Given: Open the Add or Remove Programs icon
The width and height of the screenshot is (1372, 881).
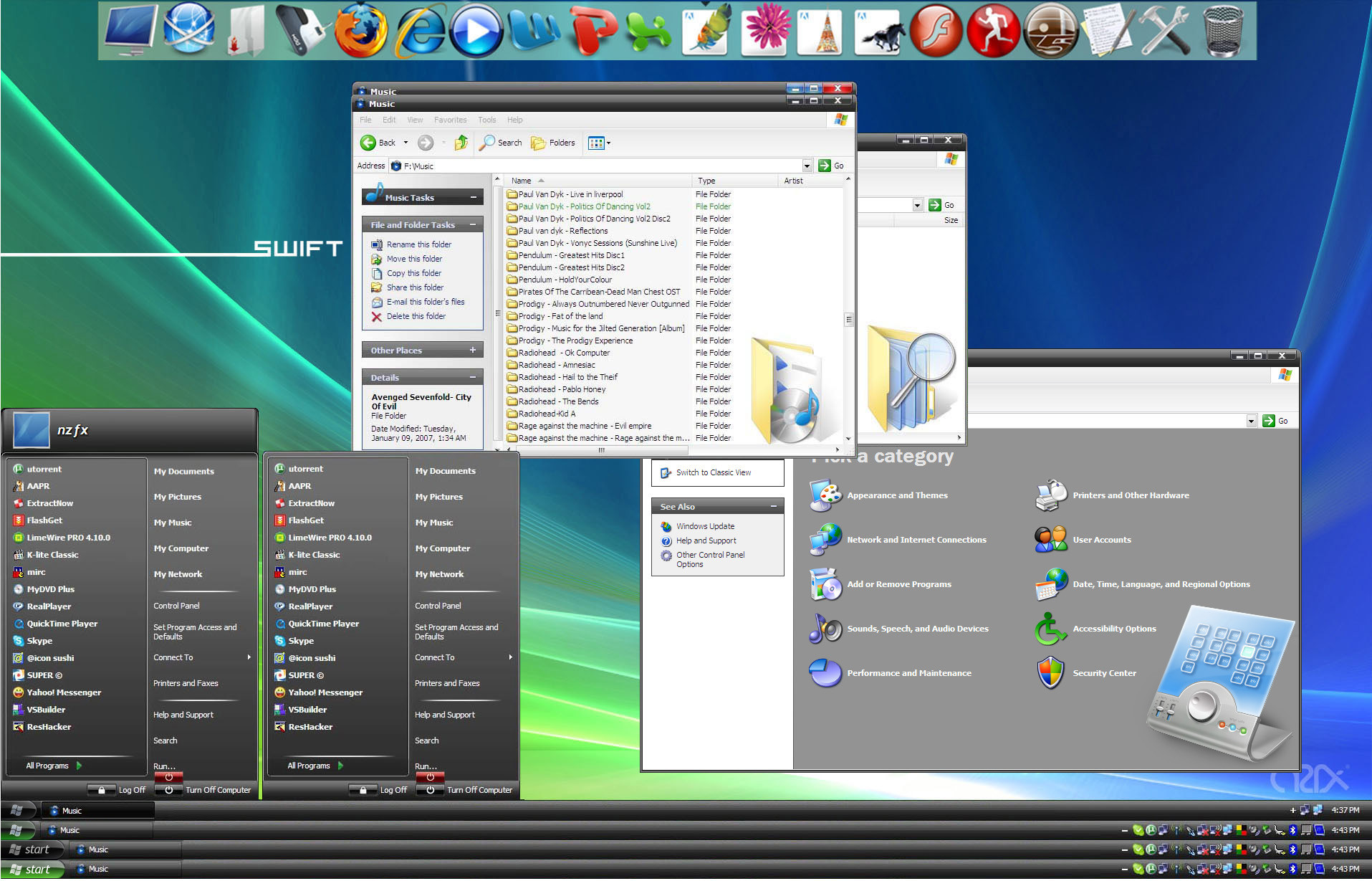Looking at the screenshot, I should (x=825, y=584).
